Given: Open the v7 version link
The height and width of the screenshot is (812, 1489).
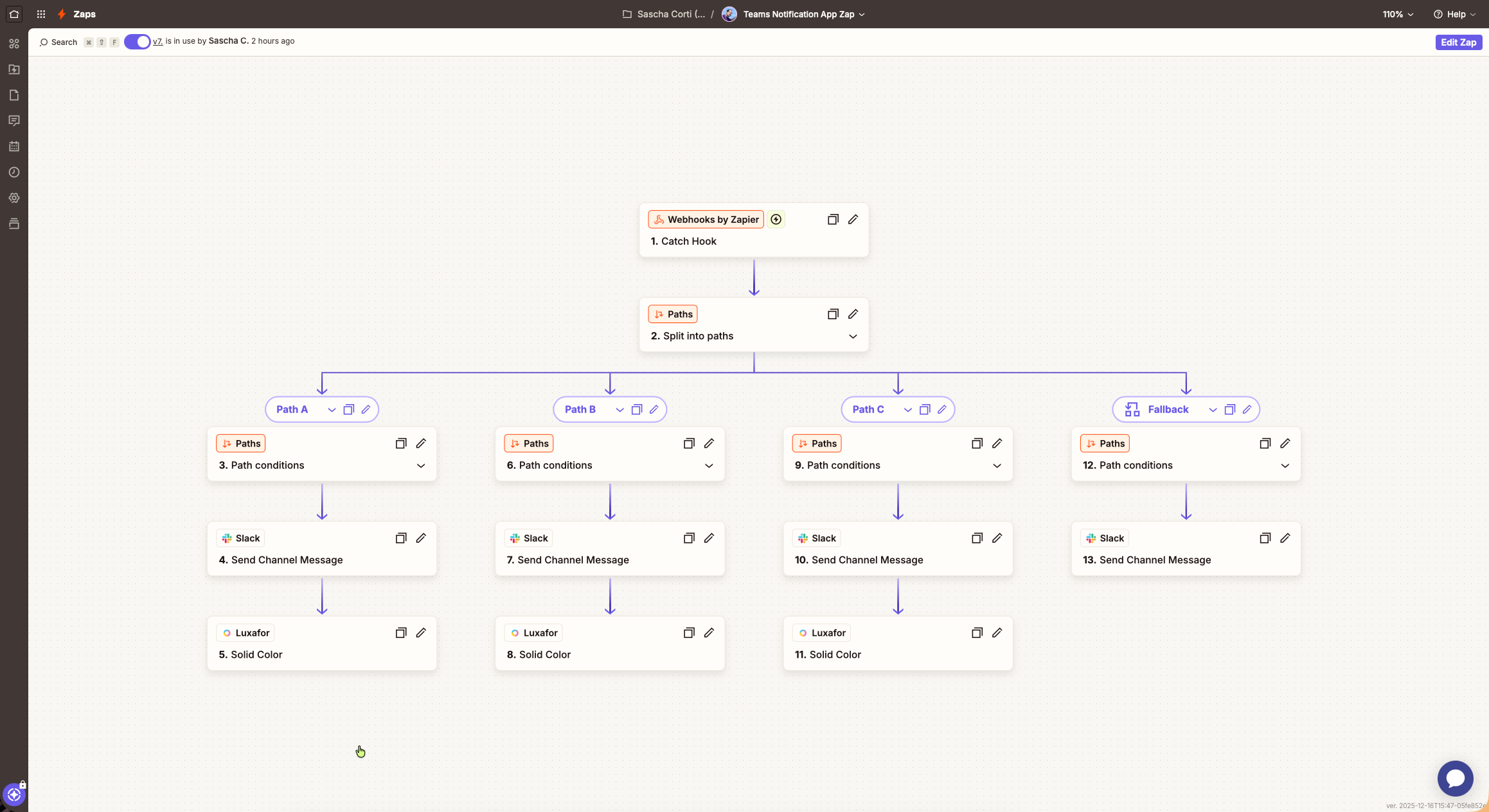Looking at the screenshot, I should [157, 41].
